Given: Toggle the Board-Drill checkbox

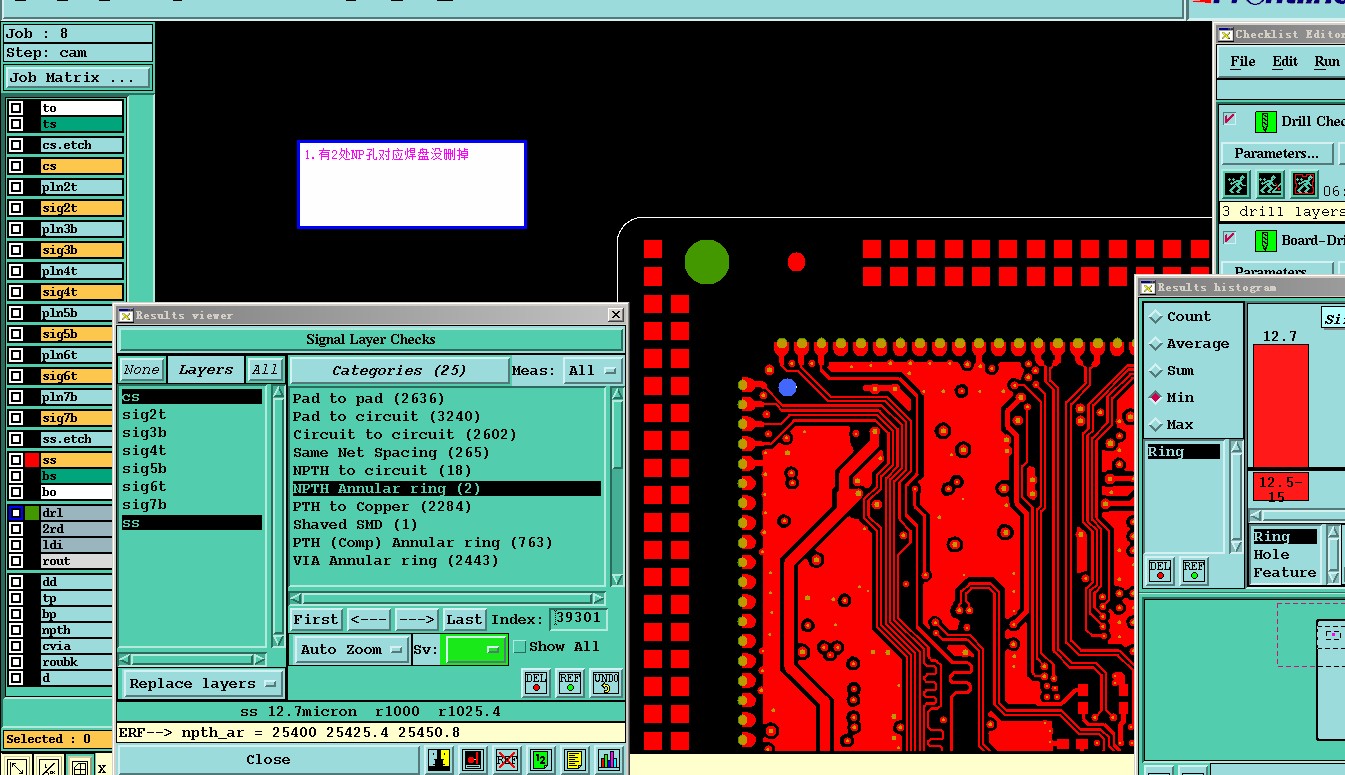Looking at the screenshot, I should tap(1230, 238).
